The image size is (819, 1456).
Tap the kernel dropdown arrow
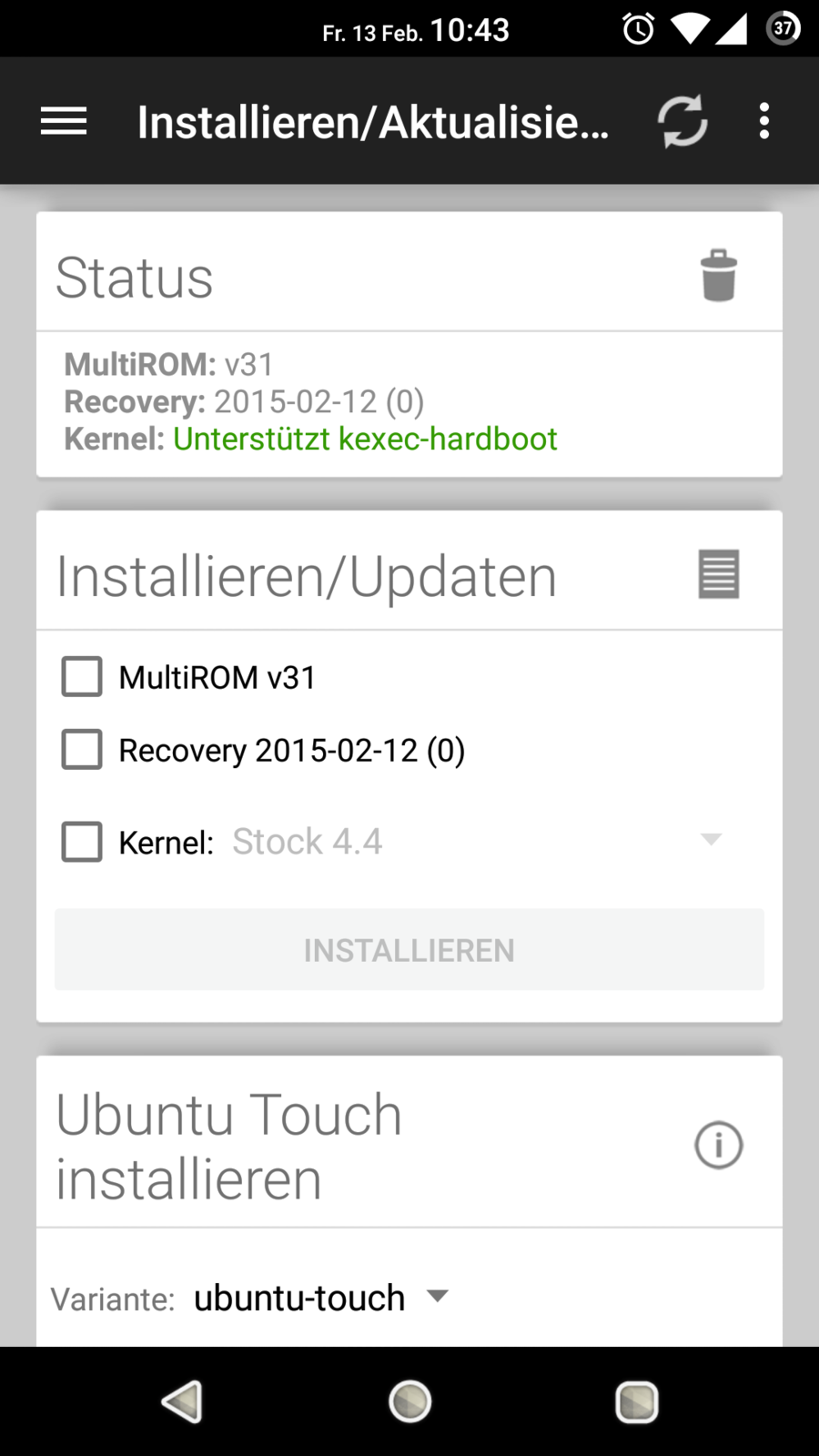pyautogui.click(x=712, y=839)
